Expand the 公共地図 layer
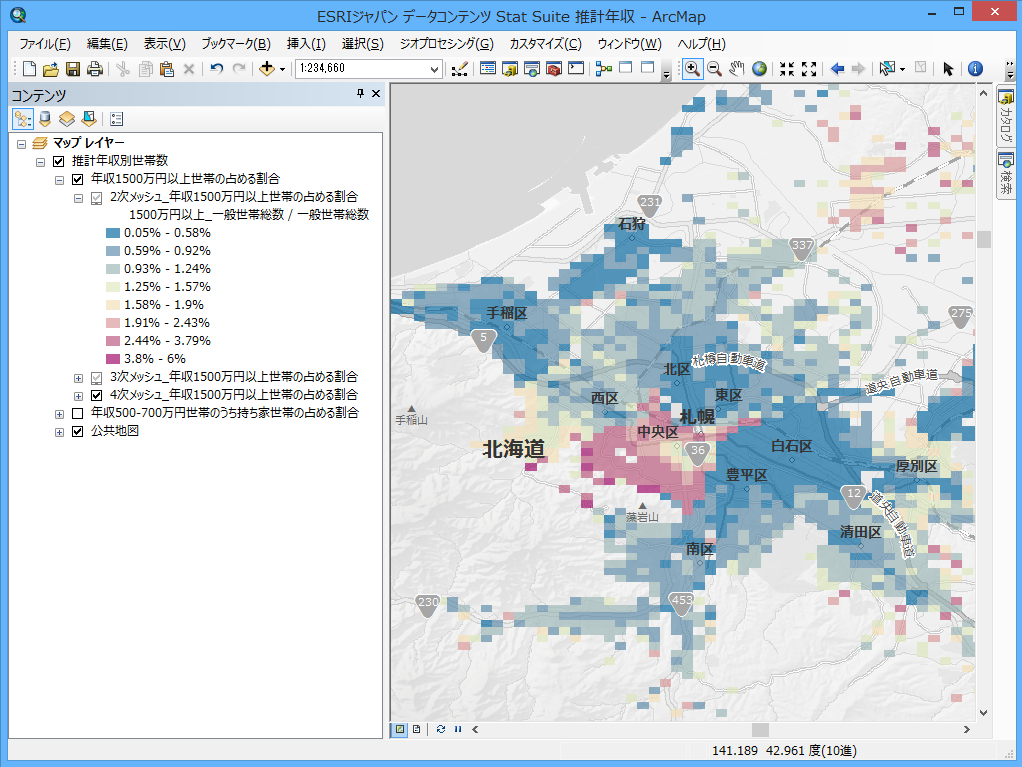1022x767 pixels. (x=59, y=432)
